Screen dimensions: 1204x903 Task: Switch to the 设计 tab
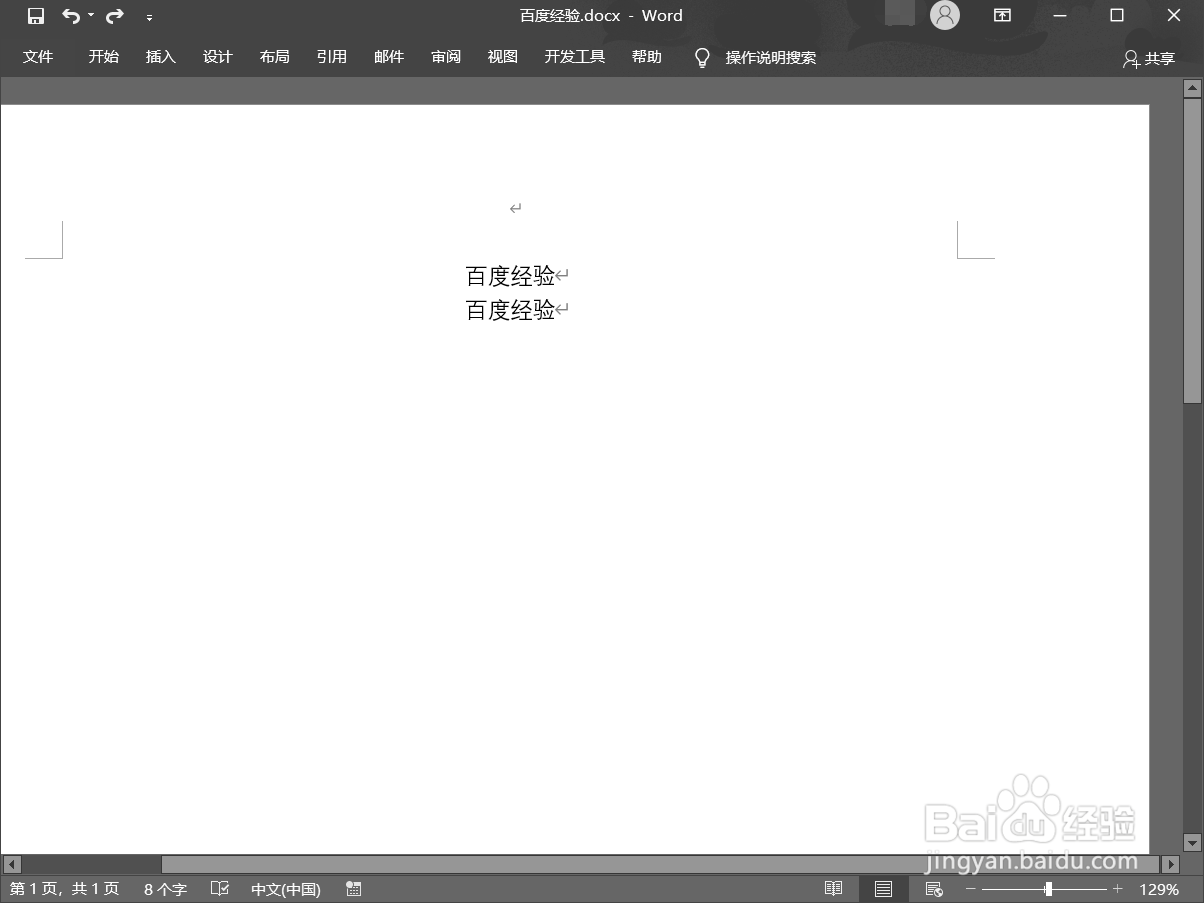tap(217, 57)
